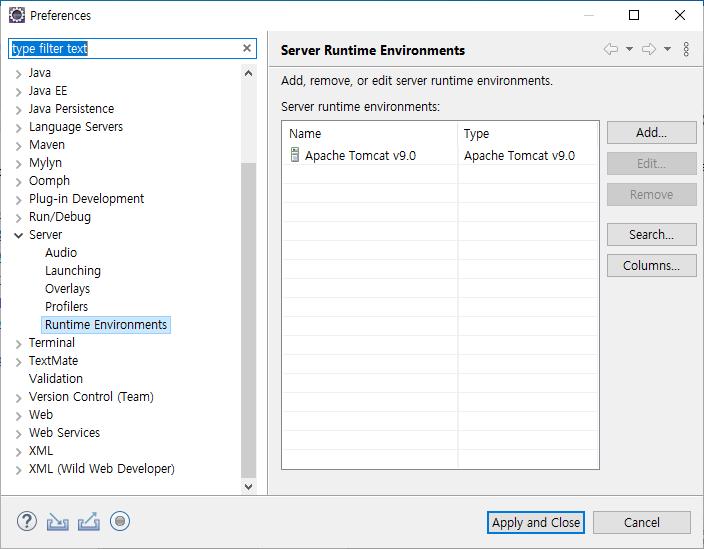Viewport: 704px width, 549px height.
Task: Select Overlays under Server
Action: (x=67, y=289)
